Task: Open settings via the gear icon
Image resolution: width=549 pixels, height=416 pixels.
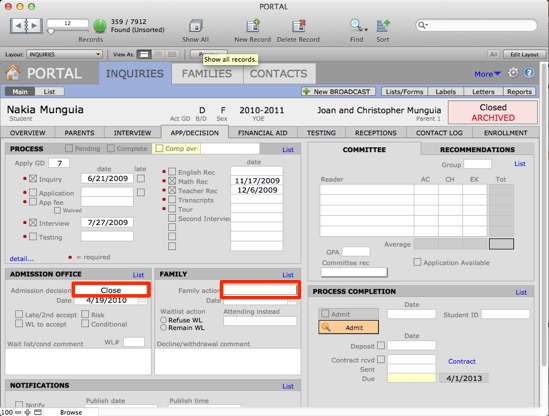Action: (x=513, y=73)
